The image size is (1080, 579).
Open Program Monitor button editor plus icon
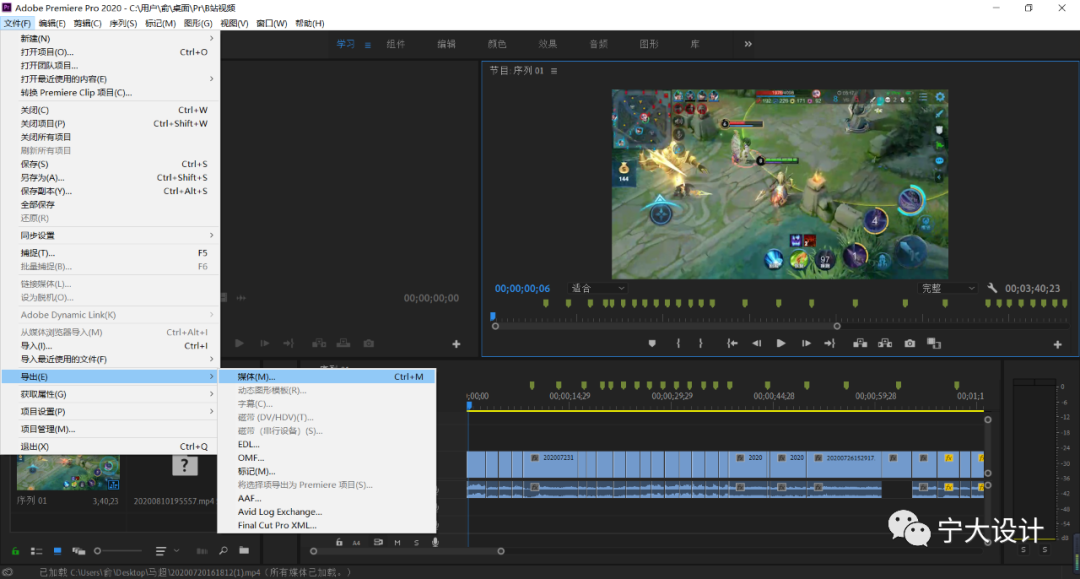point(1057,344)
